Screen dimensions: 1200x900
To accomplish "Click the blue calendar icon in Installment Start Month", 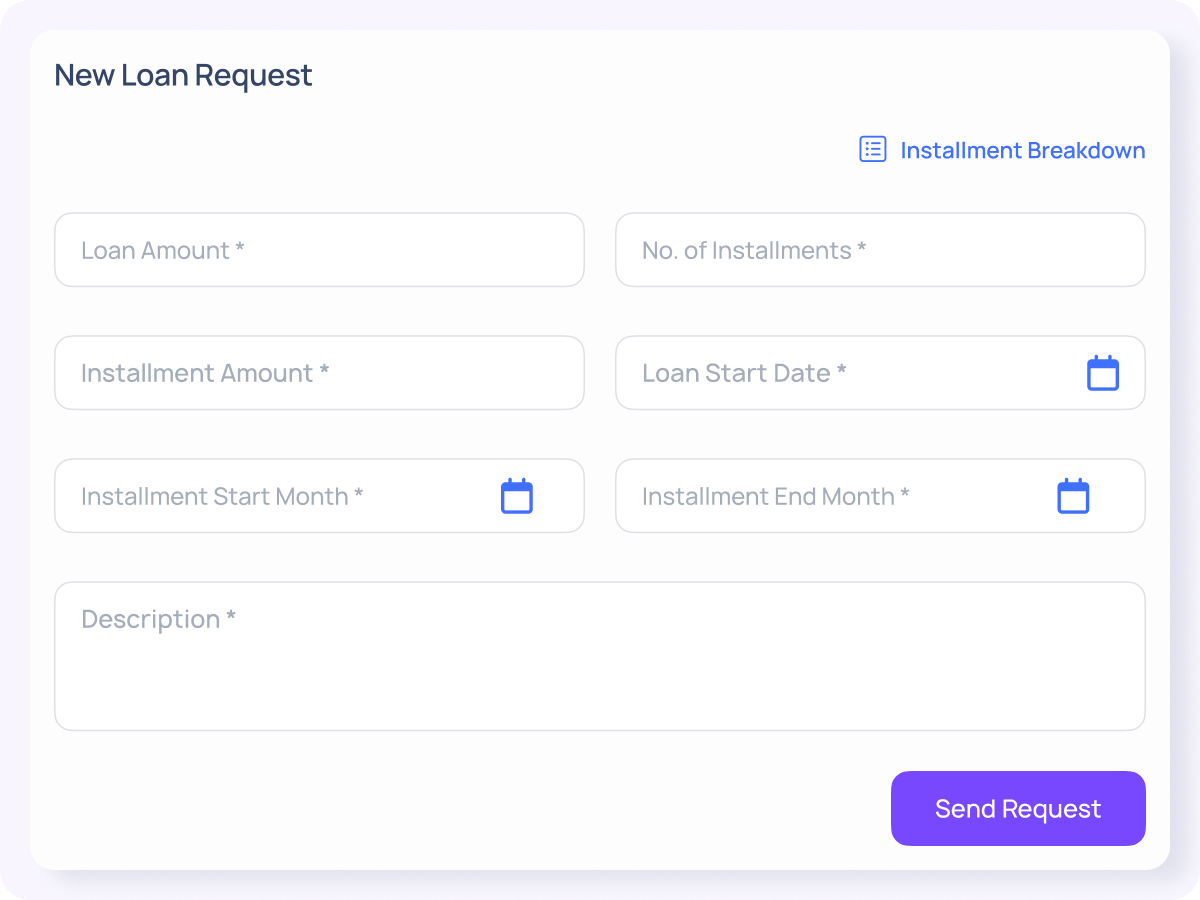I will [516, 495].
